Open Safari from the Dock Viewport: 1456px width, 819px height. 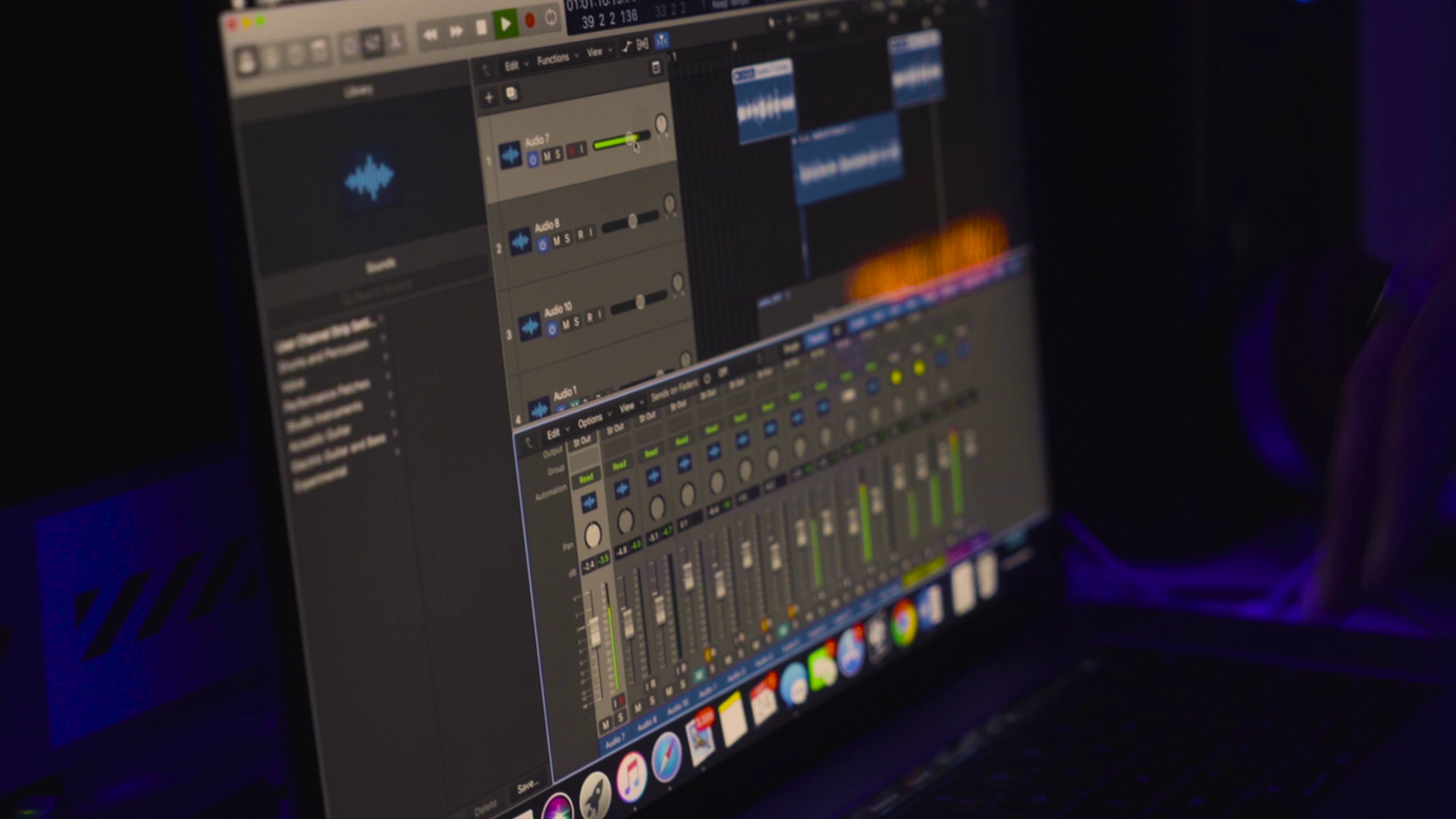666,756
